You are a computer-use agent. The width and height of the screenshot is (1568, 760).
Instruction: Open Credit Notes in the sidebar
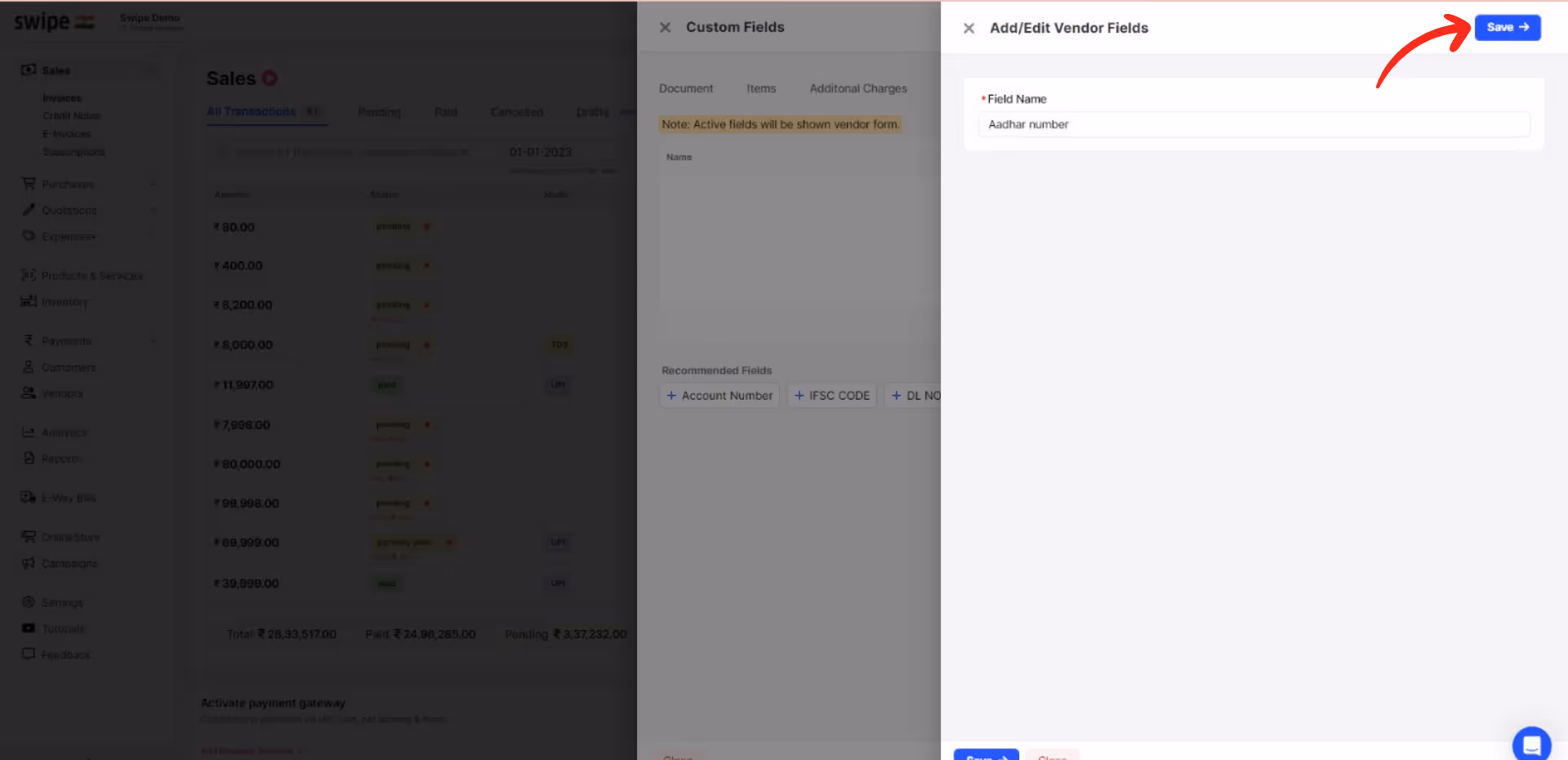point(72,116)
